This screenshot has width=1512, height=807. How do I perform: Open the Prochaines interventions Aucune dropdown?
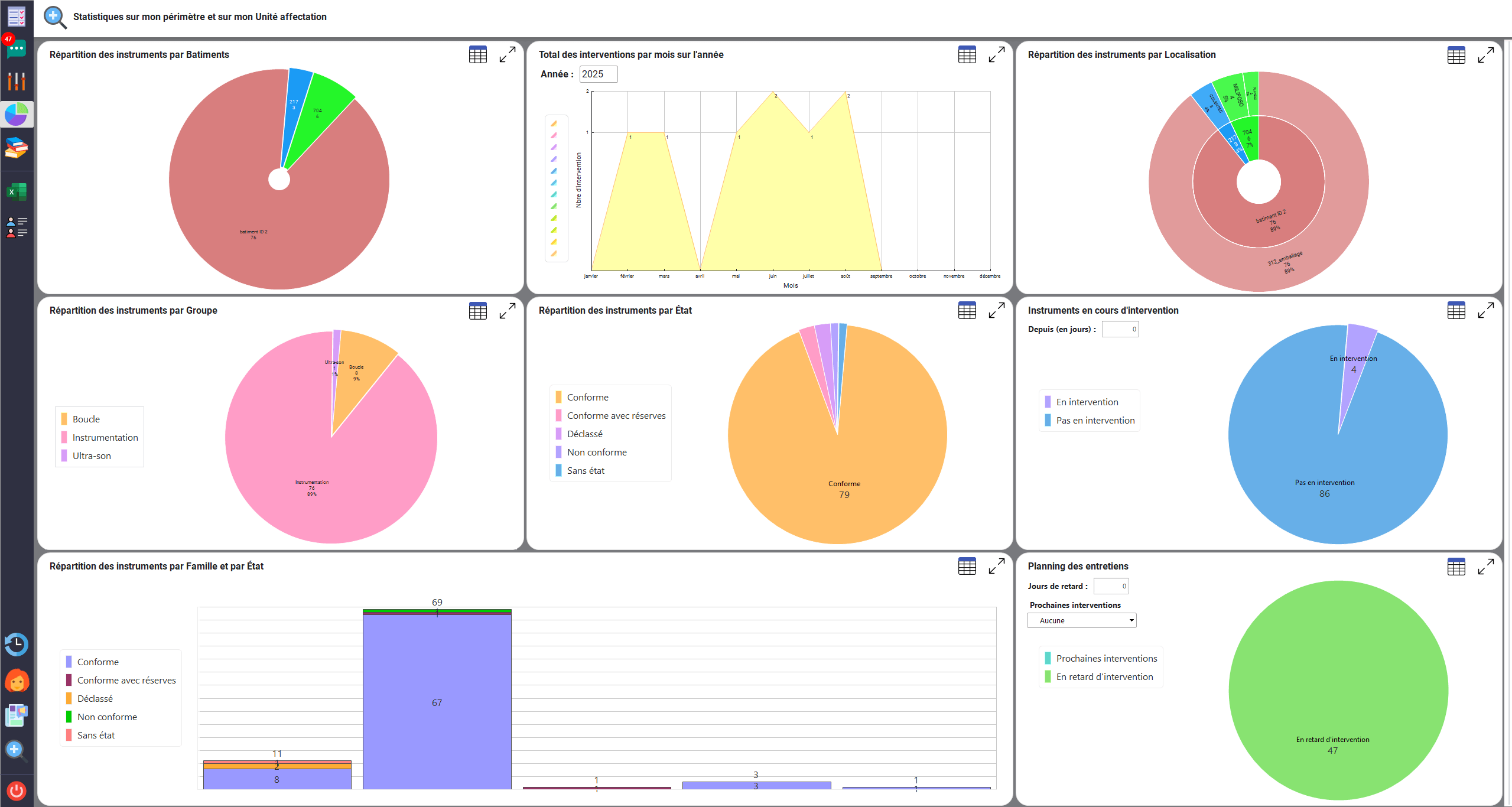click(1081, 620)
